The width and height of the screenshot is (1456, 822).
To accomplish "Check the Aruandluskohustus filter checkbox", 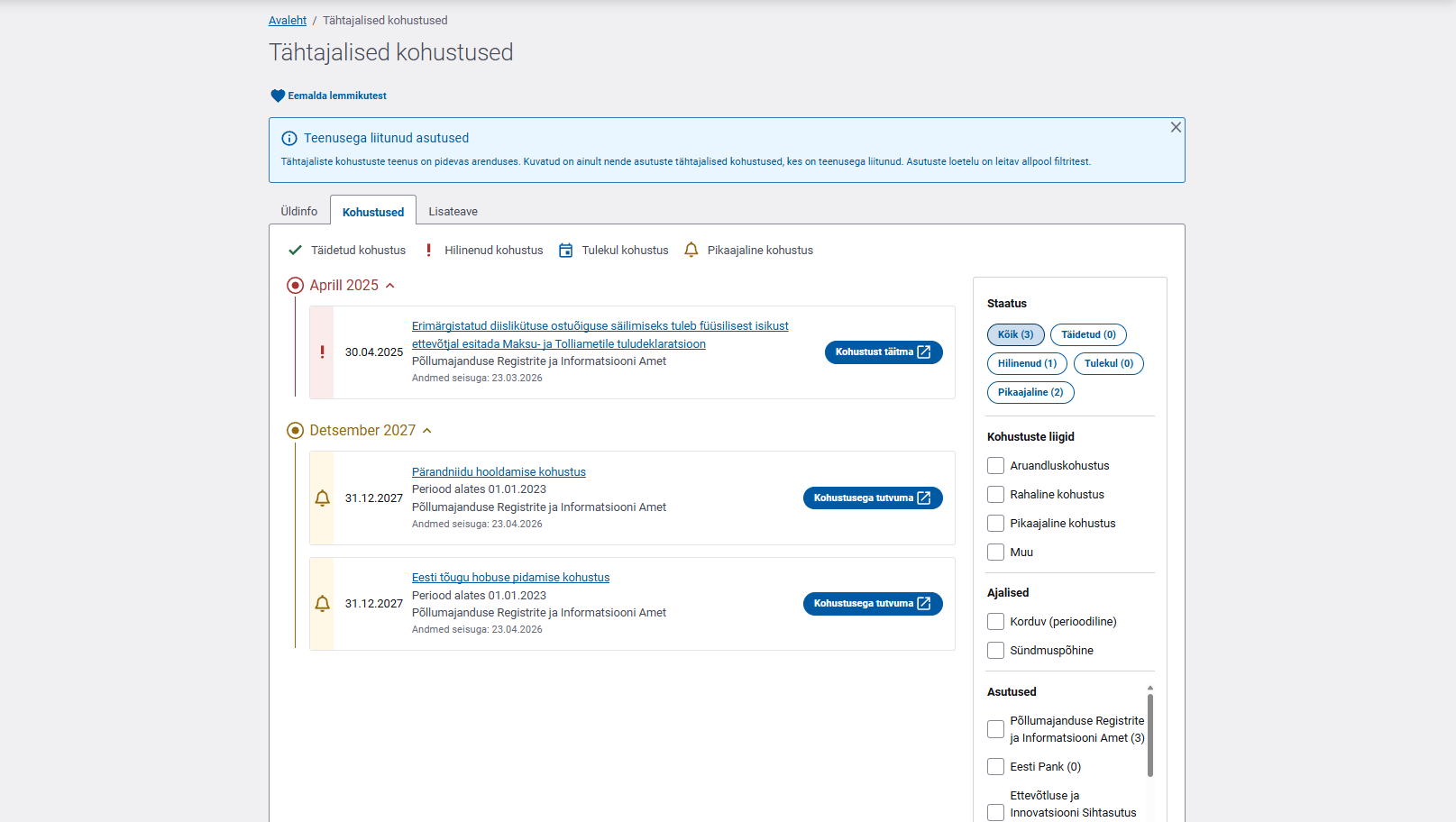I will tap(995, 465).
